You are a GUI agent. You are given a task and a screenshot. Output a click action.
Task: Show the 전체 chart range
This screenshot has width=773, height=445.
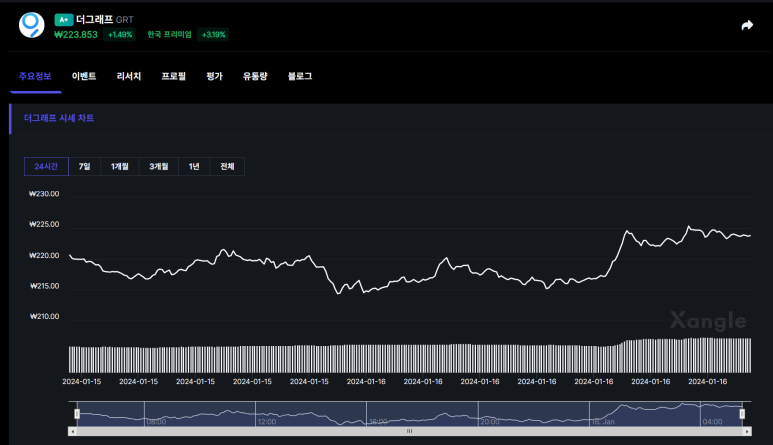[227, 167]
